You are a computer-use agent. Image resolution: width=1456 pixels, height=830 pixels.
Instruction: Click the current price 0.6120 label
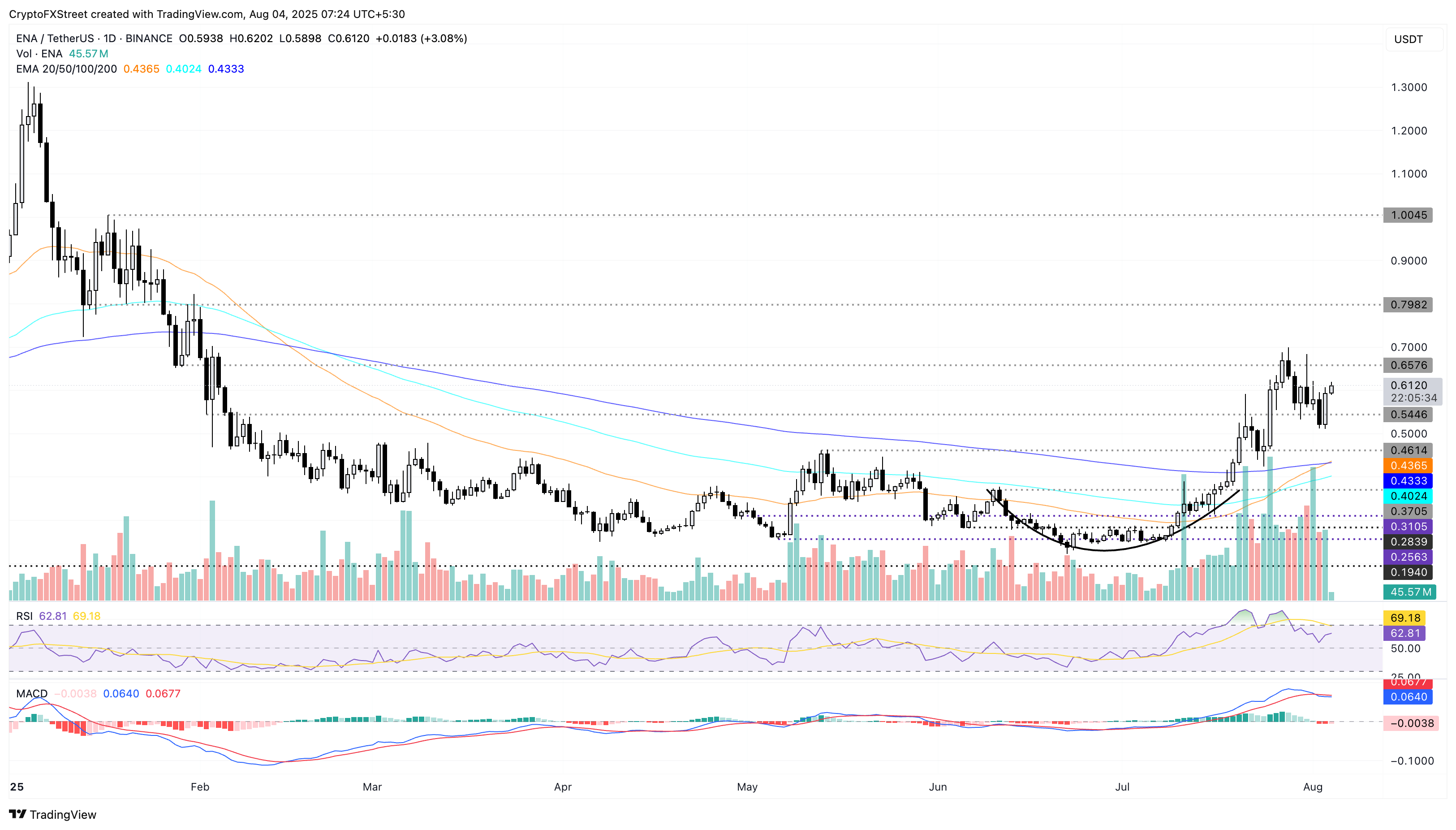click(1408, 386)
